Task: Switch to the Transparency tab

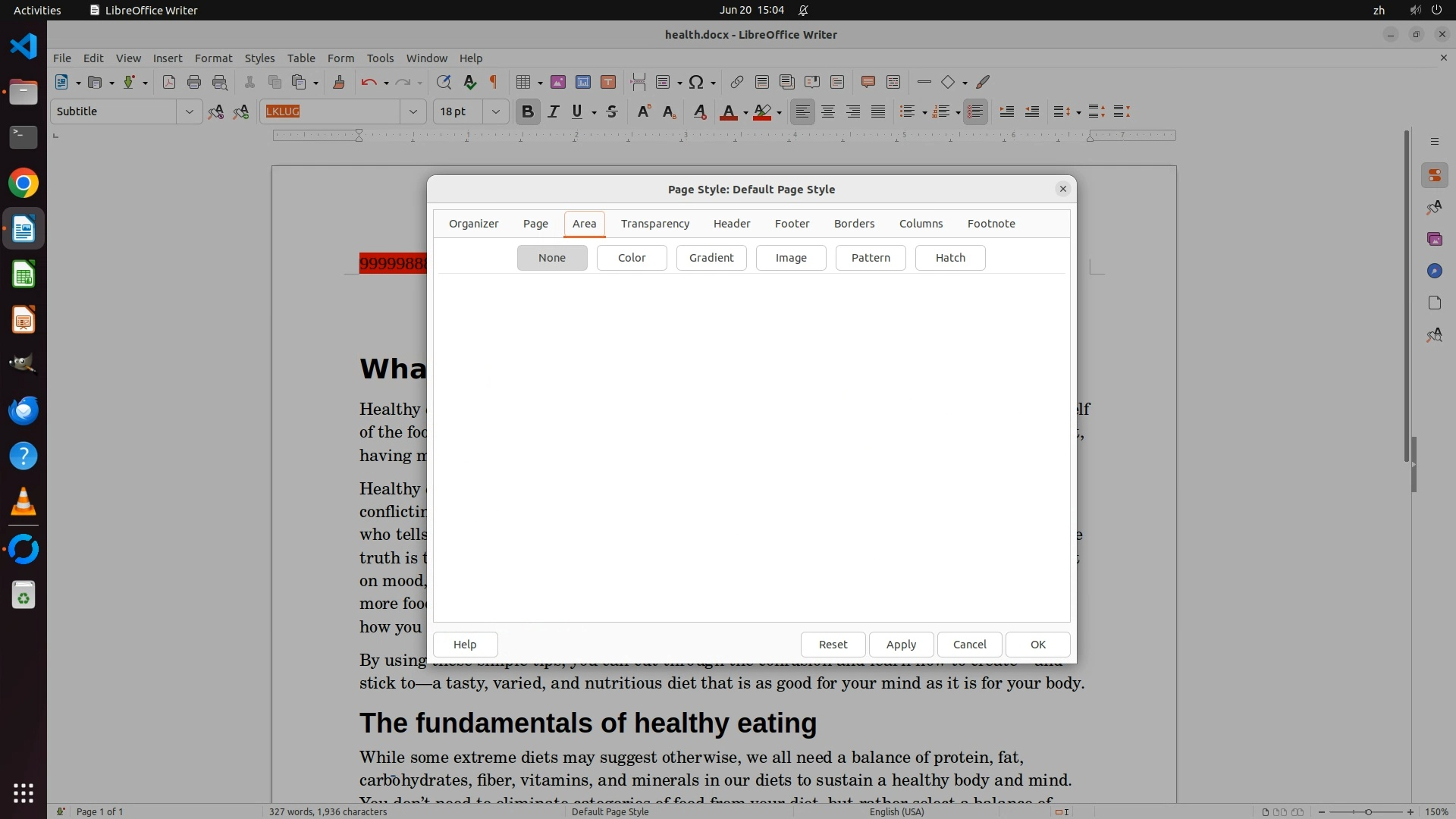Action: pyautogui.click(x=654, y=224)
